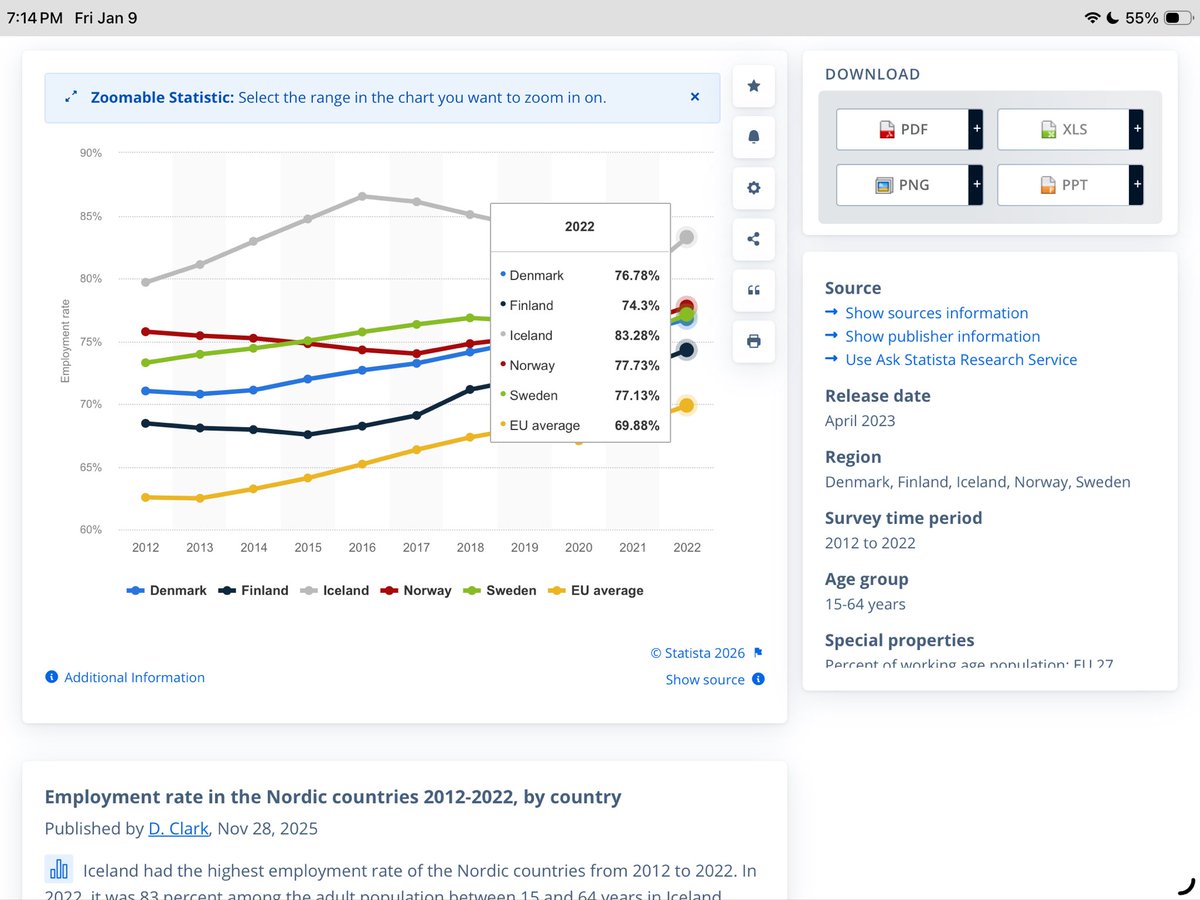Toggle Denmark series in chart legend
Screen dimensions: 1200x900
click(166, 591)
